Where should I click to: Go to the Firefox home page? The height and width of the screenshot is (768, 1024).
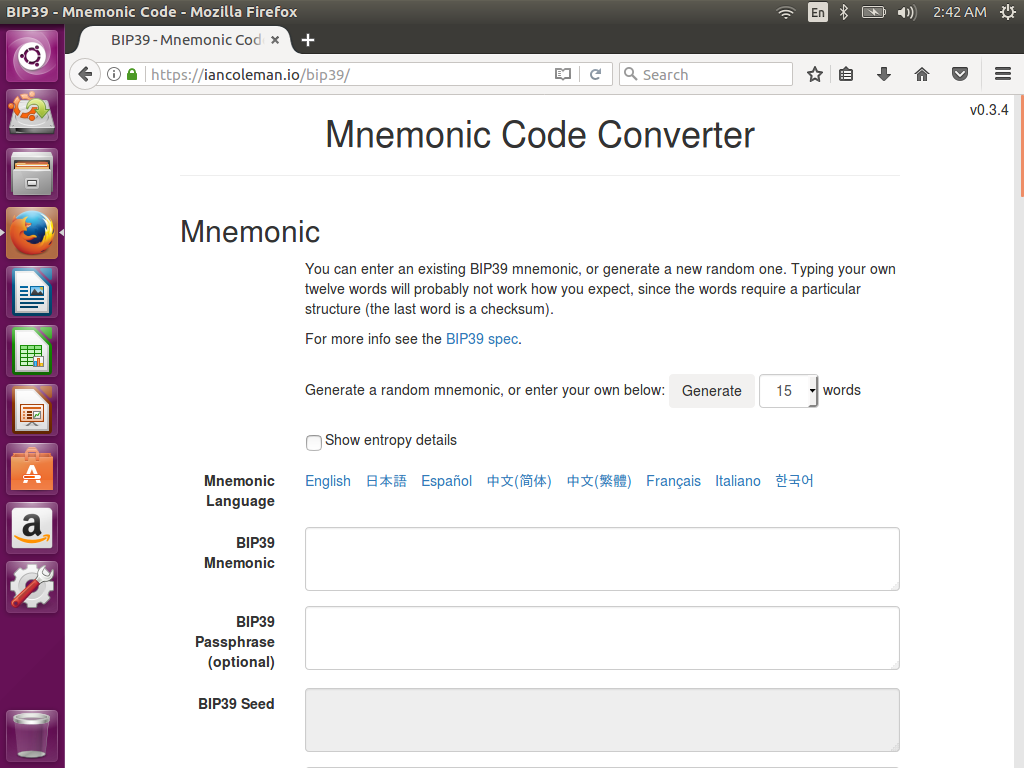[x=921, y=73]
